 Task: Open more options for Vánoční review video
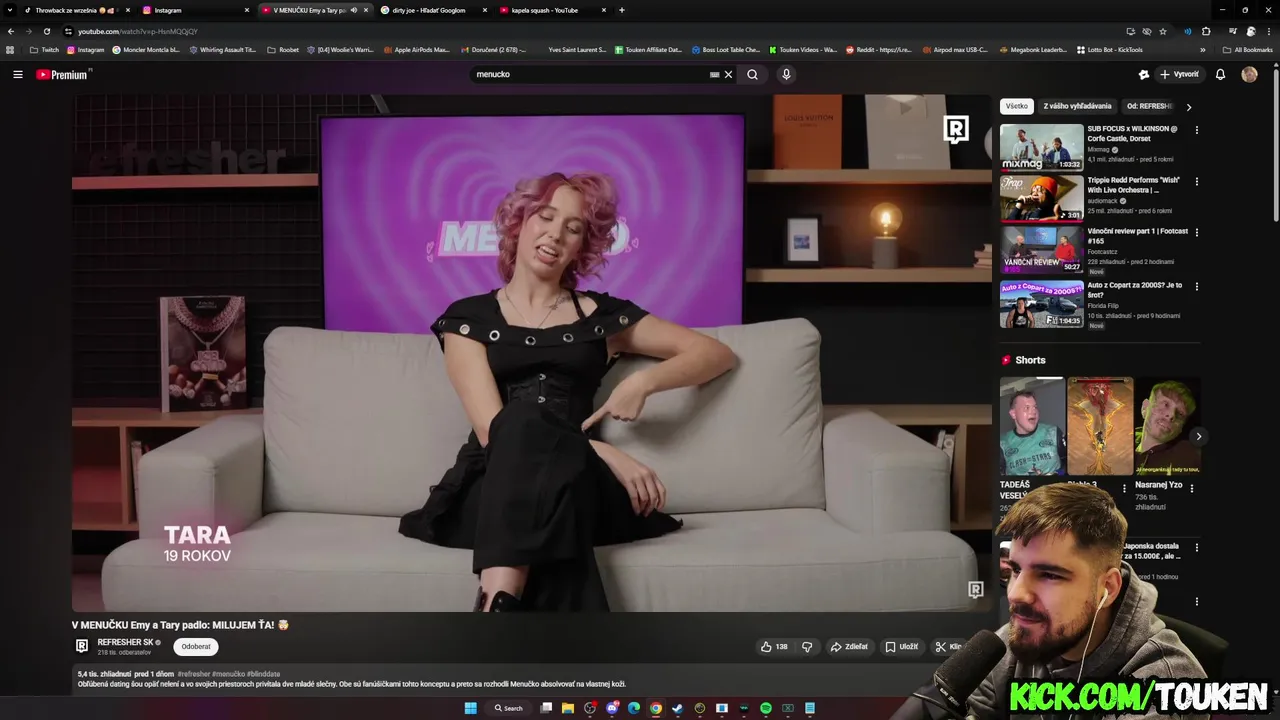click(1196, 233)
